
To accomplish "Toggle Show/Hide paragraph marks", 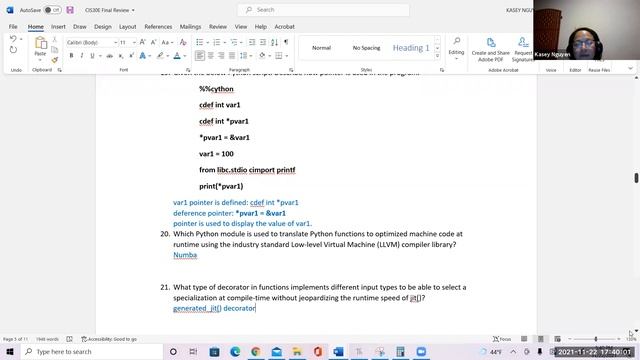I will pos(286,42).
